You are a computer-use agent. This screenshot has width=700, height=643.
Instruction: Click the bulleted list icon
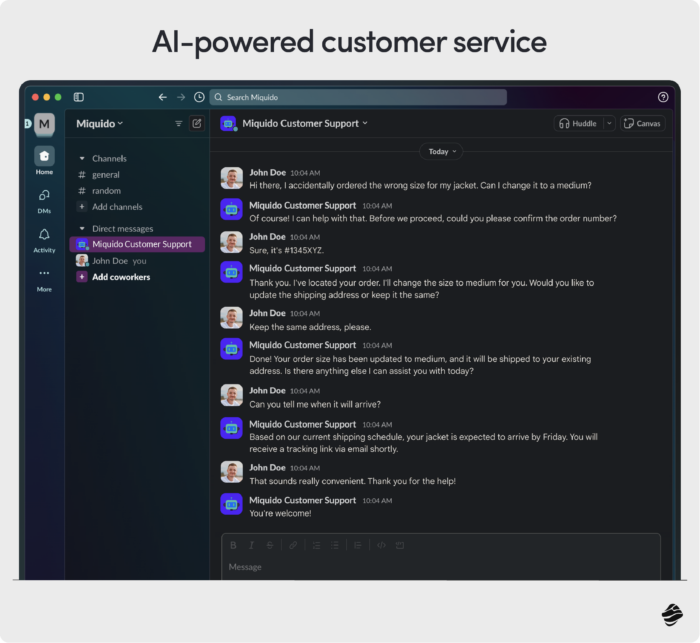point(334,545)
